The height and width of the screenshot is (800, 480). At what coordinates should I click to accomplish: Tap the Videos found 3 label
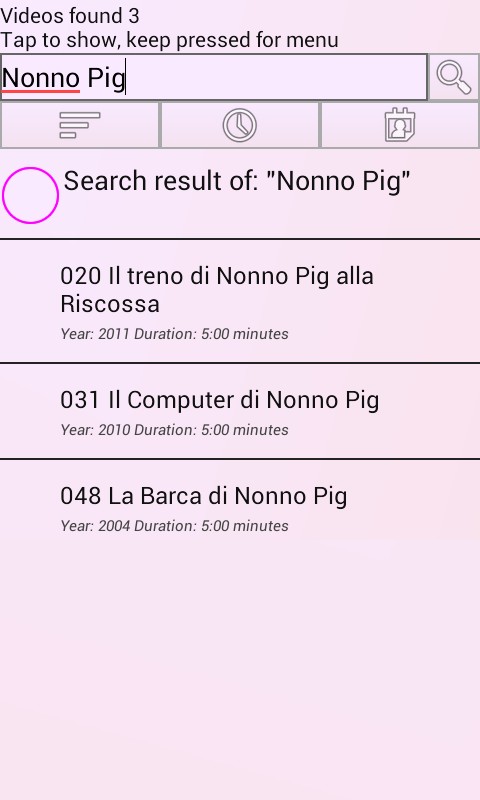point(70,16)
